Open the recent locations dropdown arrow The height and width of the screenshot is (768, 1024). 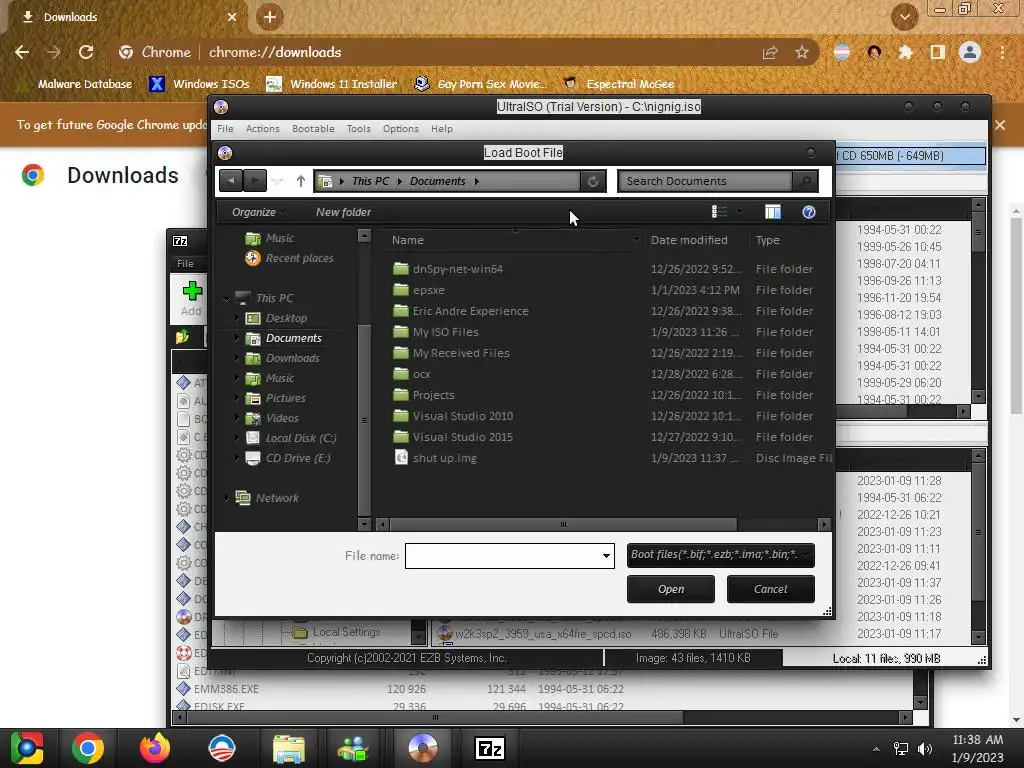278,181
